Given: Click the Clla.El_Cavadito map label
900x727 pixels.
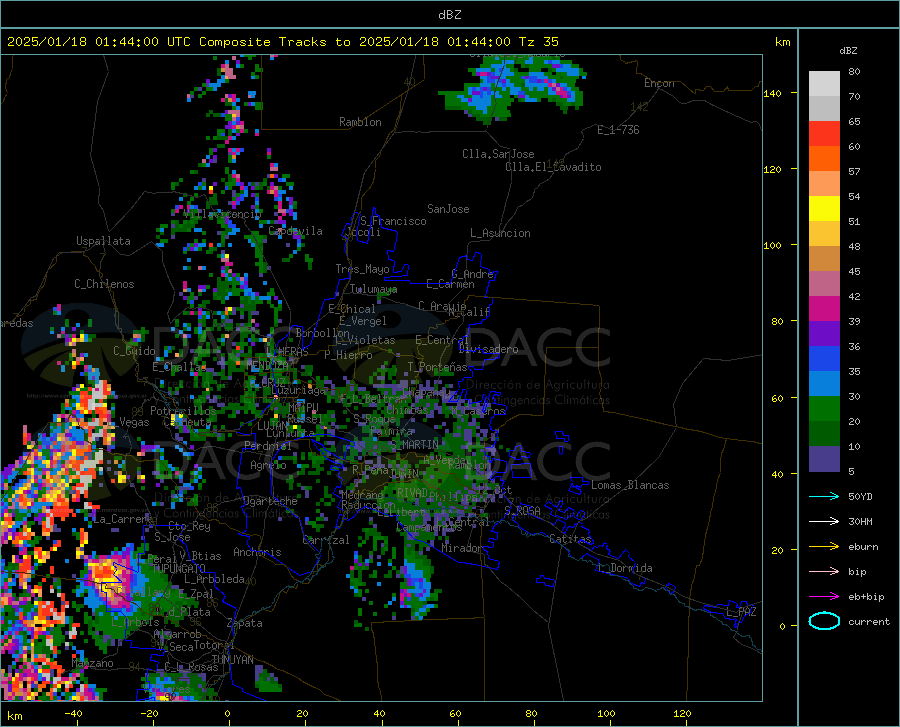Looking at the screenshot, I should [x=553, y=167].
